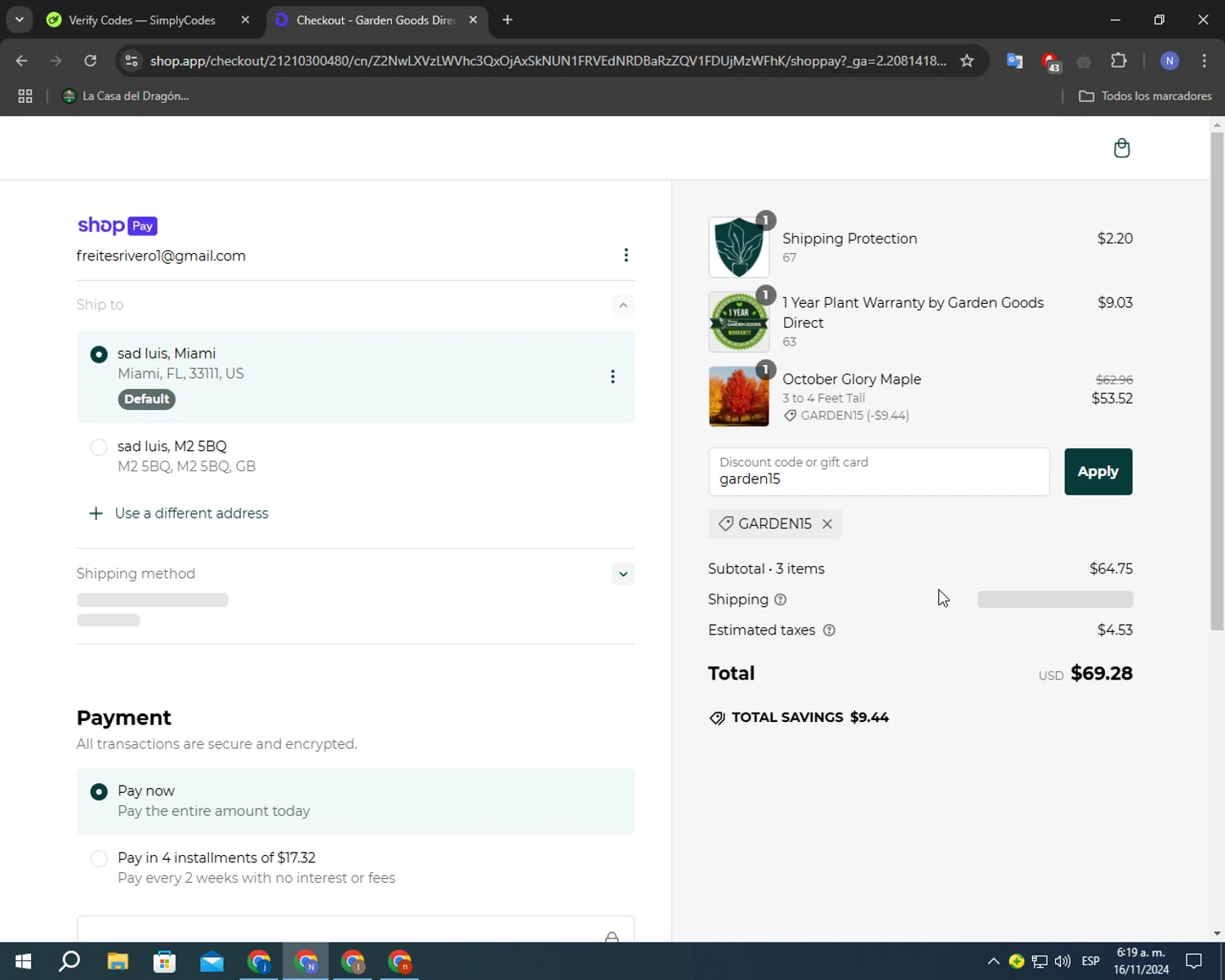Viewport: 1225px width, 980px height.
Task: Show estimated taxes info icon
Action: (x=829, y=630)
